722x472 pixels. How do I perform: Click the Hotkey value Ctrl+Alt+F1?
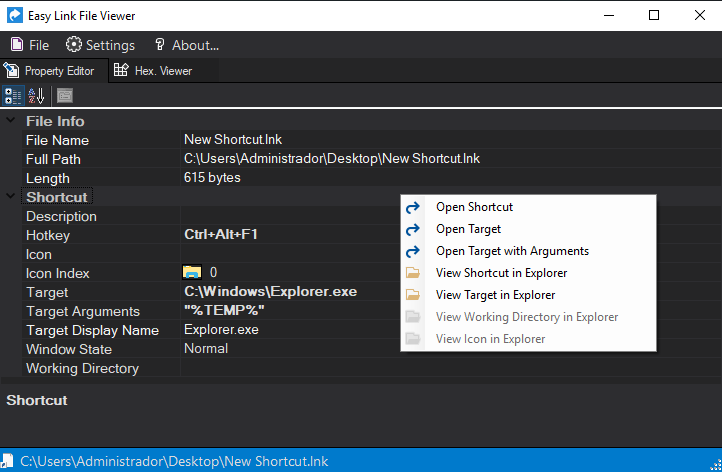(x=221, y=234)
